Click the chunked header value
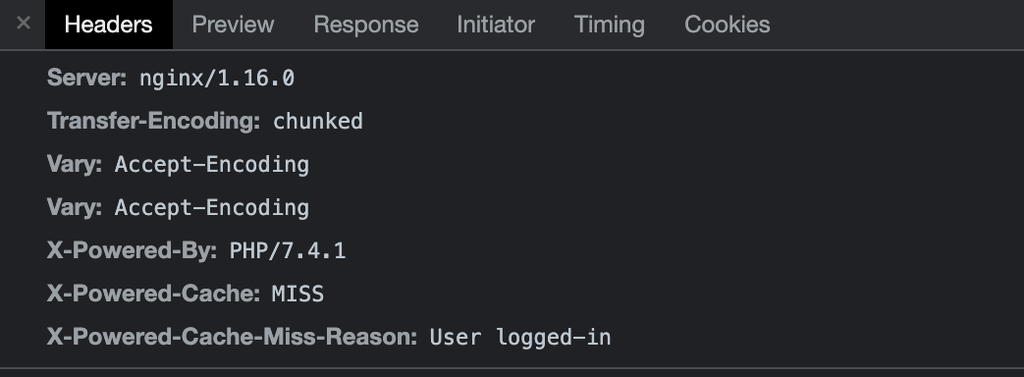 (317, 122)
